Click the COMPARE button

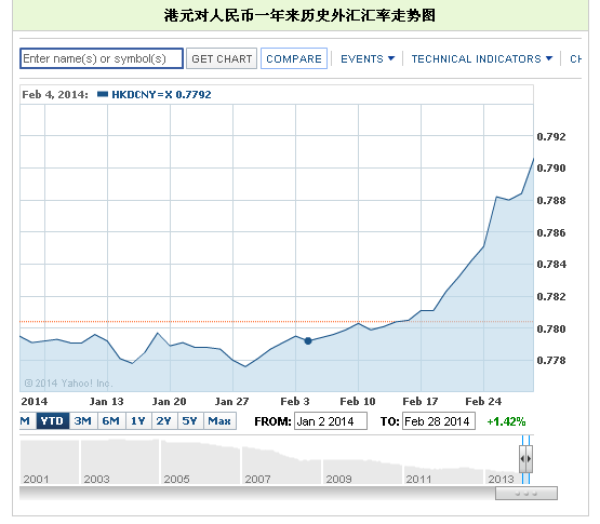(x=294, y=59)
